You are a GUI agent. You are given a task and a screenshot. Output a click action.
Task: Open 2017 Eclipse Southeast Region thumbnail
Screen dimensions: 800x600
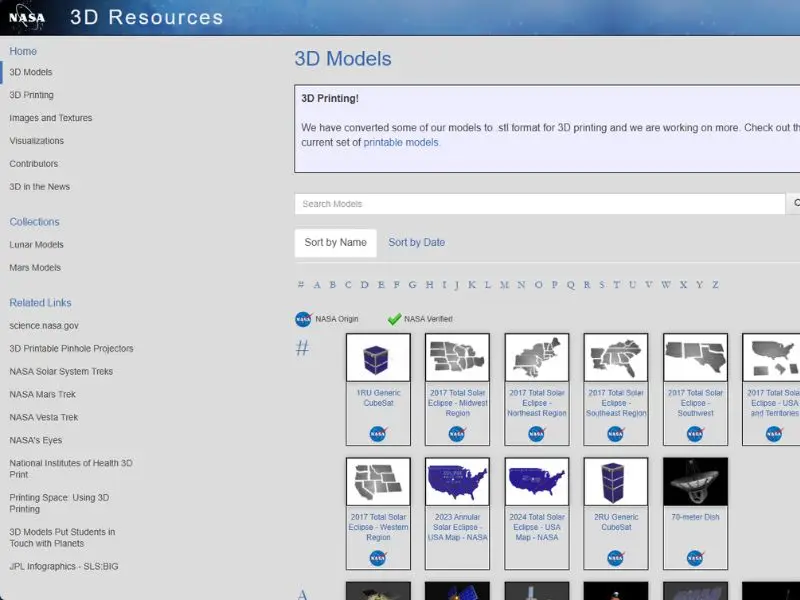(x=616, y=357)
